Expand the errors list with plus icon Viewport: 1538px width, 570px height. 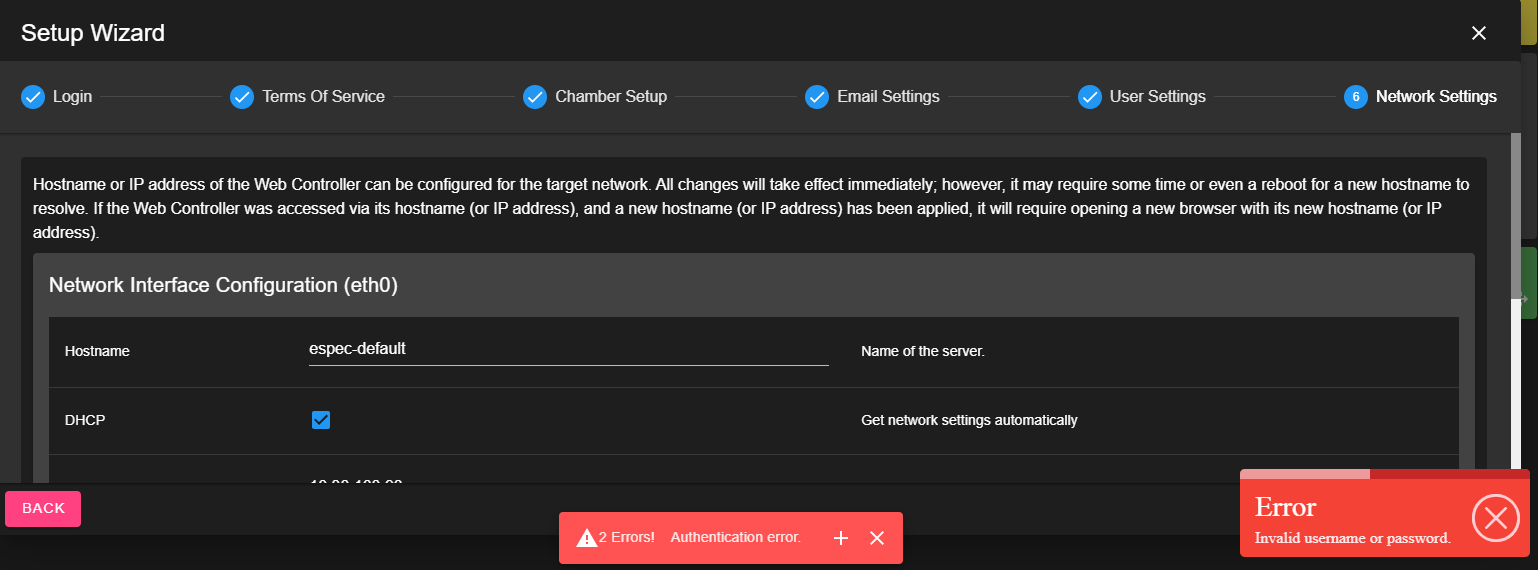pyautogui.click(x=841, y=538)
